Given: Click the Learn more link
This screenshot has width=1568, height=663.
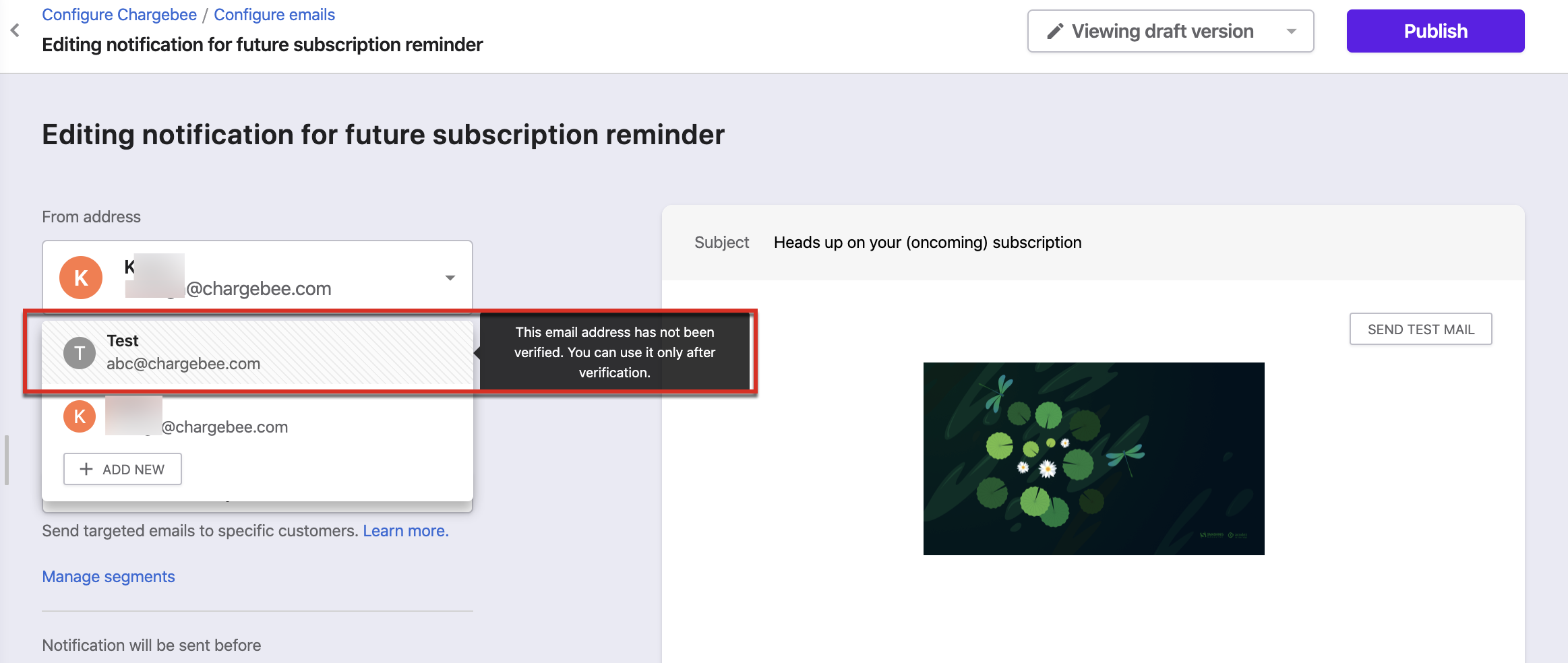Looking at the screenshot, I should click(406, 531).
